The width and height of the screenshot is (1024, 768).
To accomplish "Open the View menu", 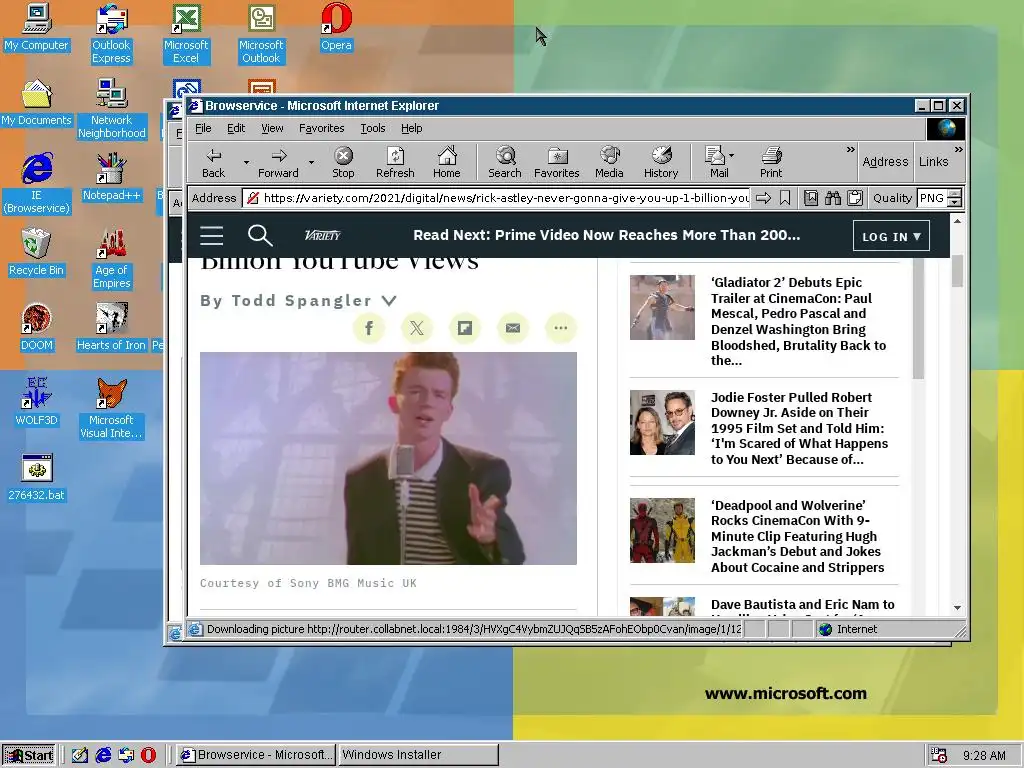I will [x=272, y=128].
